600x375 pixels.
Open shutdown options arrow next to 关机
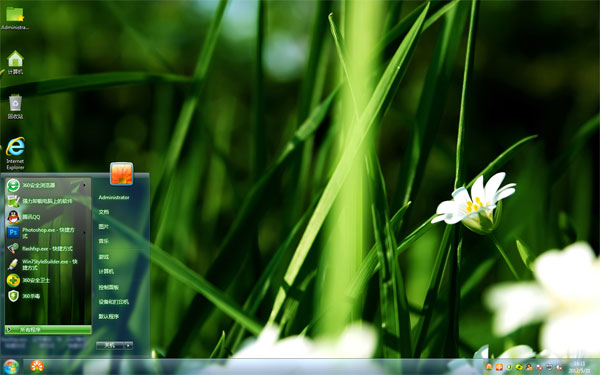[x=128, y=345]
